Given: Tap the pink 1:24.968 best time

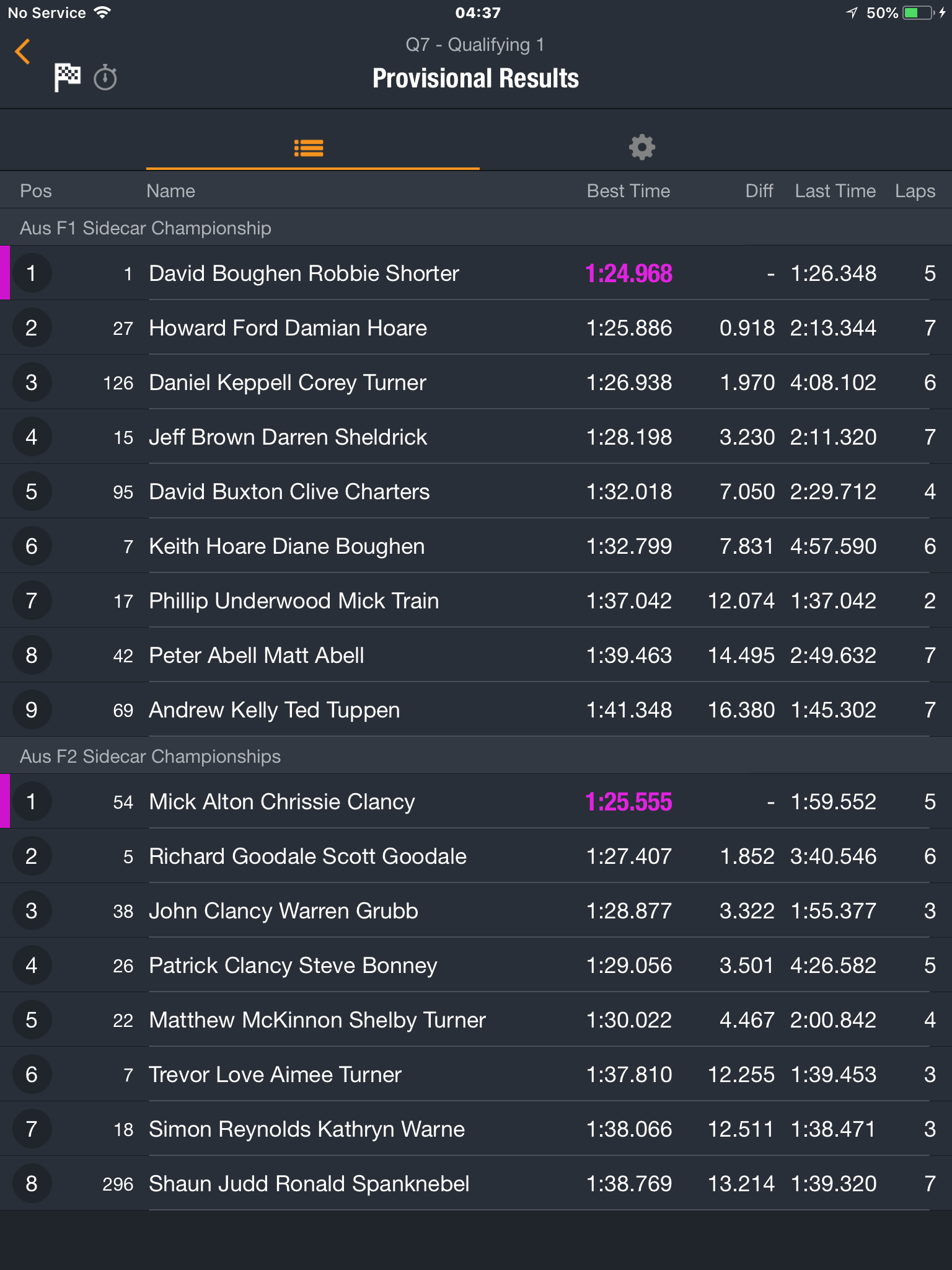Looking at the screenshot, I should [x=628, y=273].
